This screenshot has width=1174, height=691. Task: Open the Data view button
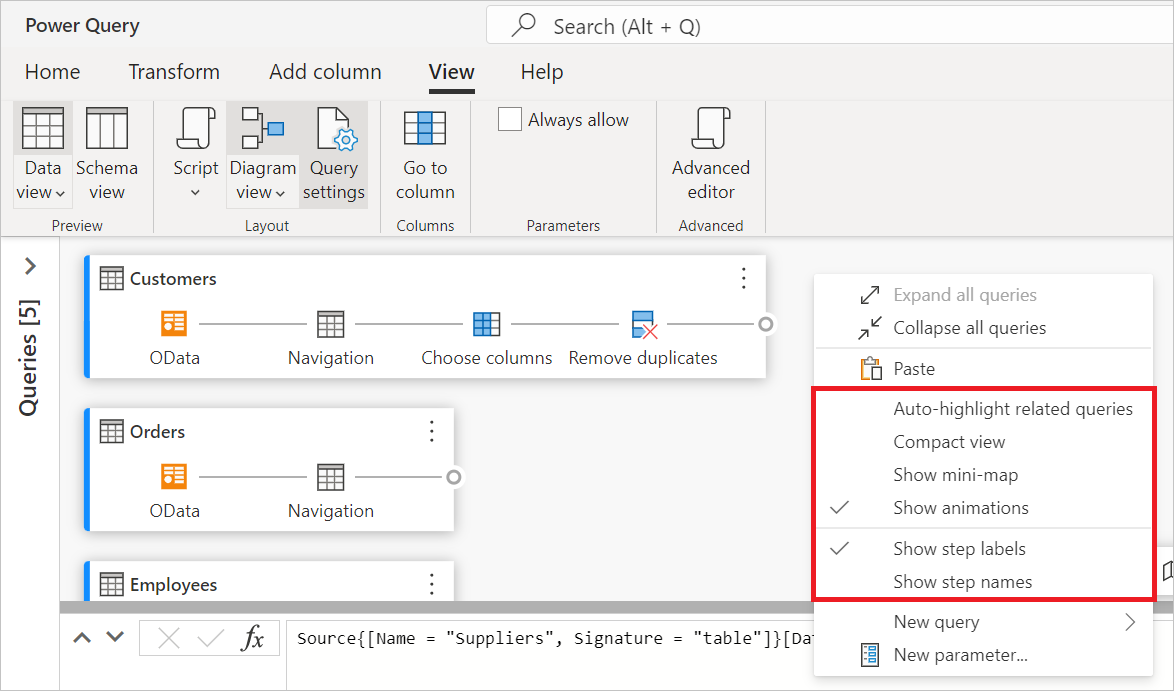pos(43,154)
